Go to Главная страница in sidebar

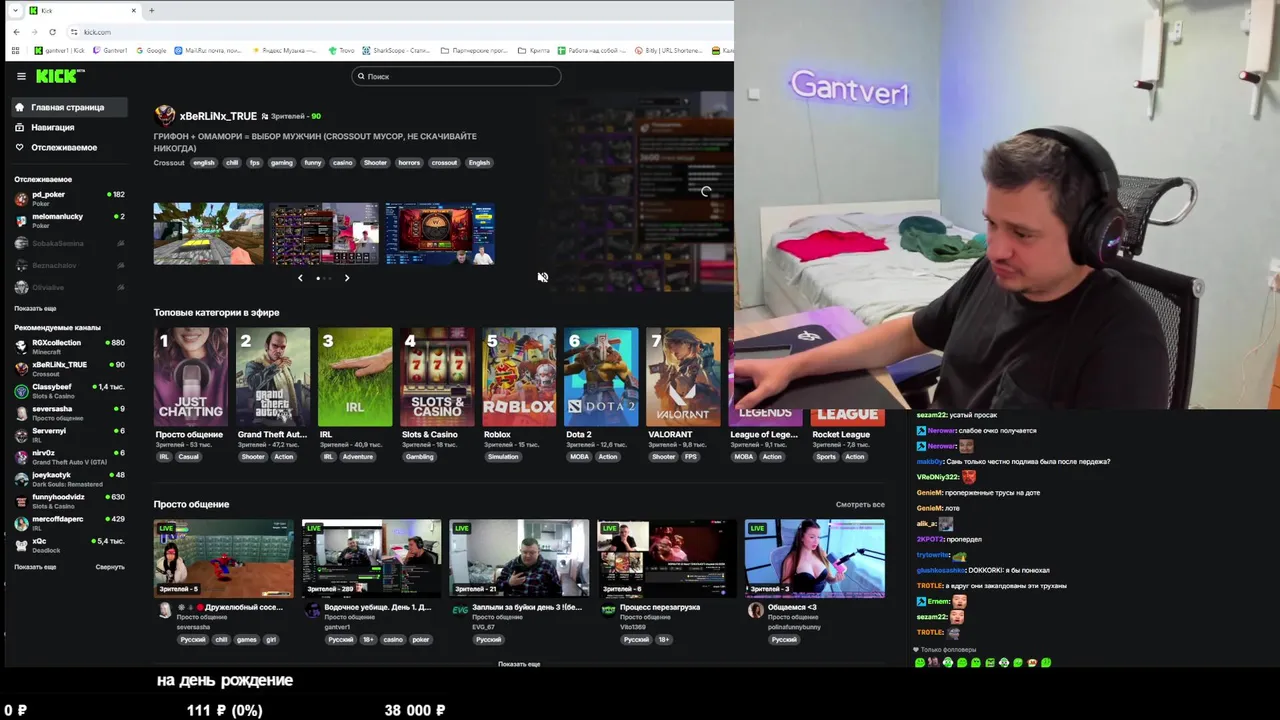click(x=67, y=107)
